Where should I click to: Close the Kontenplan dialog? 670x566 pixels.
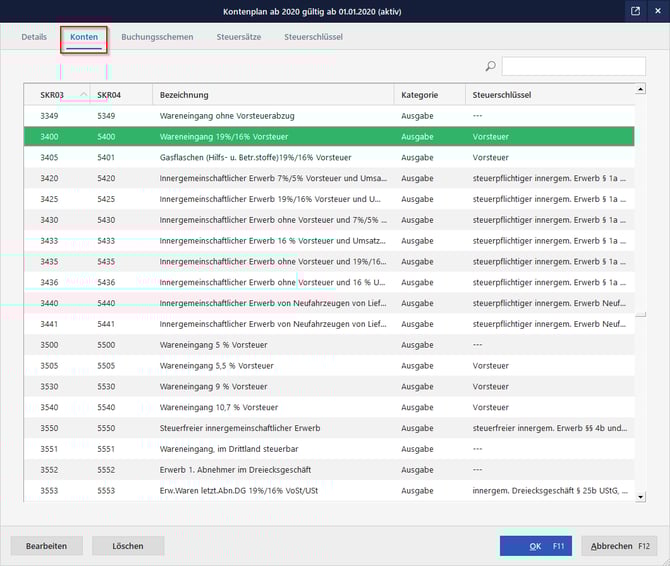[x=658, y=11]
